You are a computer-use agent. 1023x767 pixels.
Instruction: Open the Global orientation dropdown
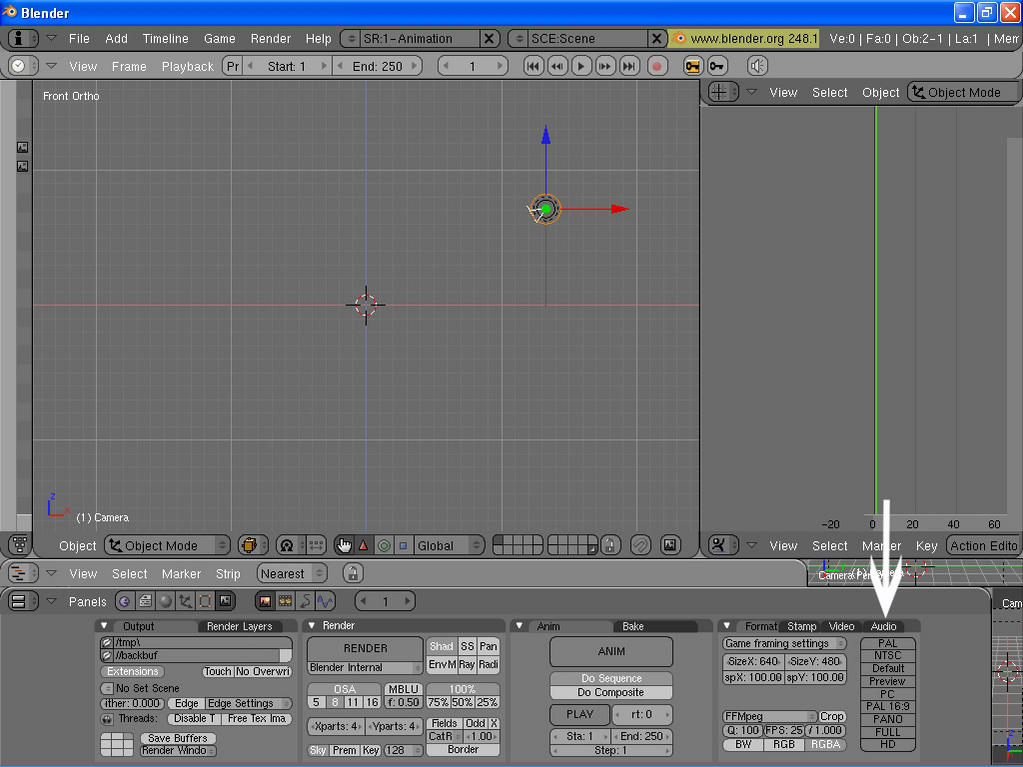pos(448,545)
